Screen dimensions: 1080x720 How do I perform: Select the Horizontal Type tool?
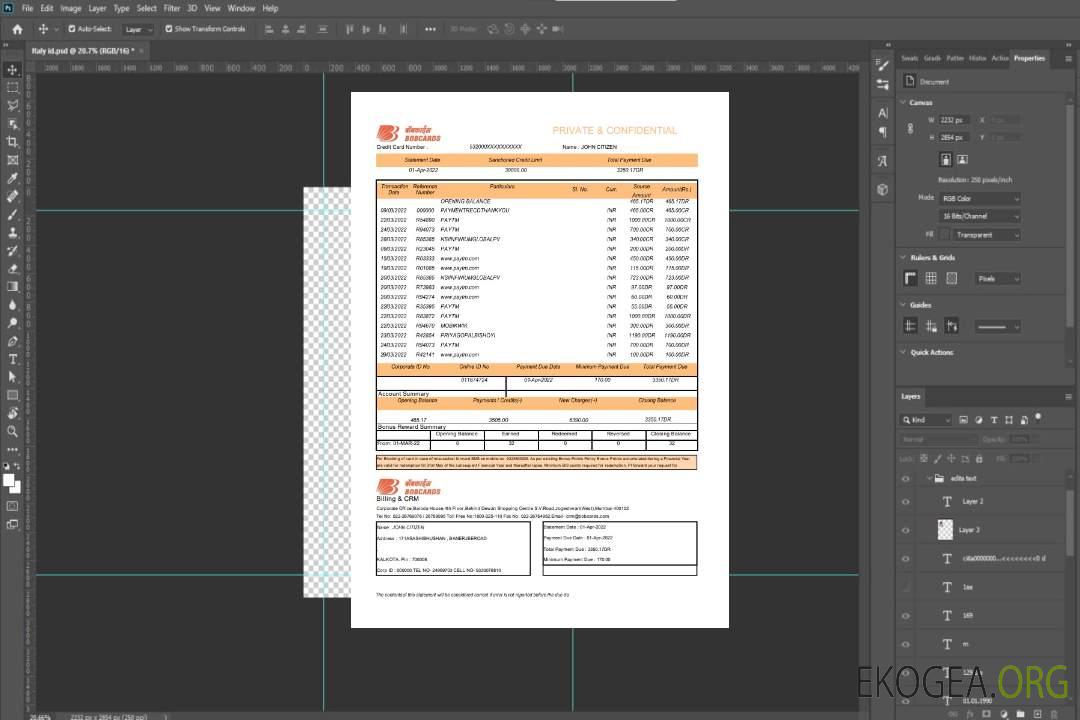pyautogui.click(x=12, y=359)
